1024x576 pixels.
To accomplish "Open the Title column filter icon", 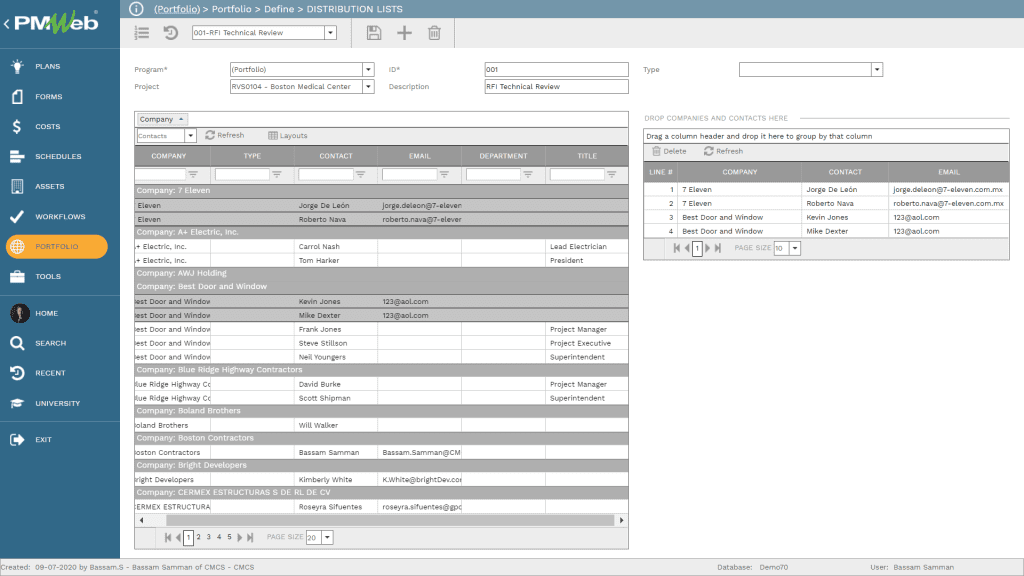I will click(611, 174).
